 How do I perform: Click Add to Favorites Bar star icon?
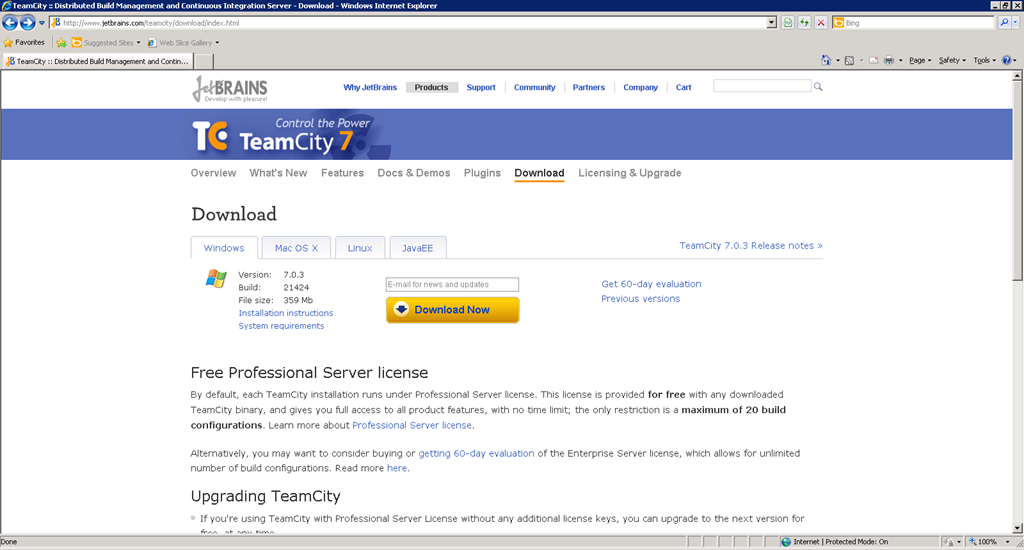tap(61, 42)
